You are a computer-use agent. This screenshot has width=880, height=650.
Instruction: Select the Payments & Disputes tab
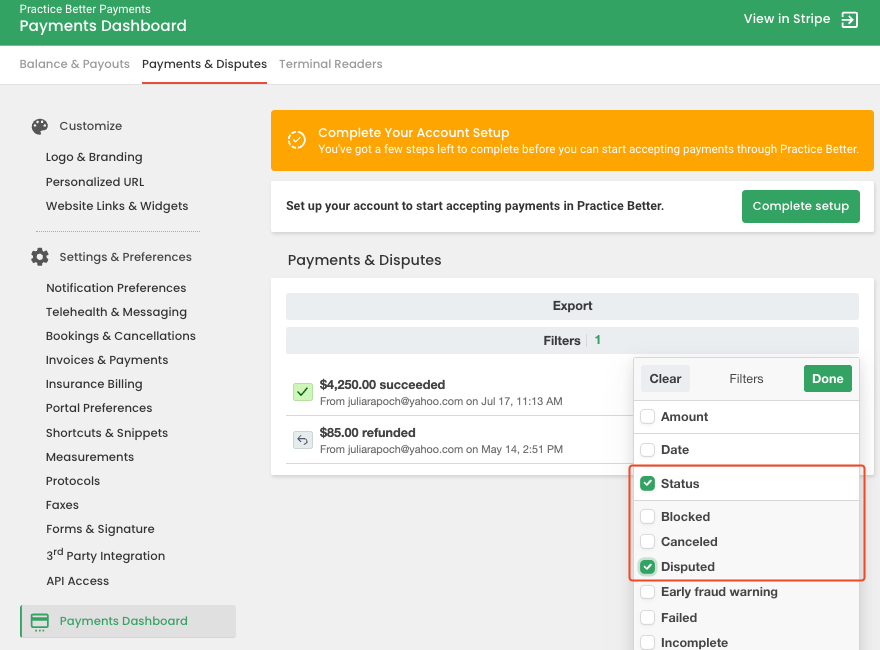click(204, 64)
